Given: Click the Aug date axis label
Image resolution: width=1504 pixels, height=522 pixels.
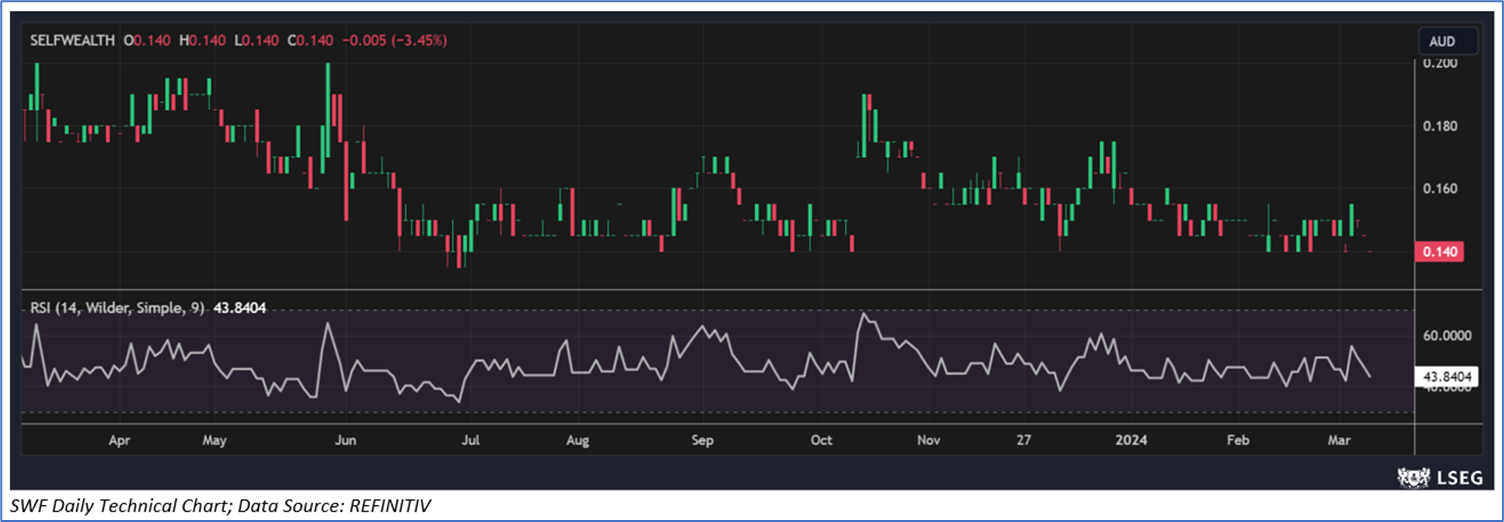Looking at the screenshot, I should tap(577, 440).
